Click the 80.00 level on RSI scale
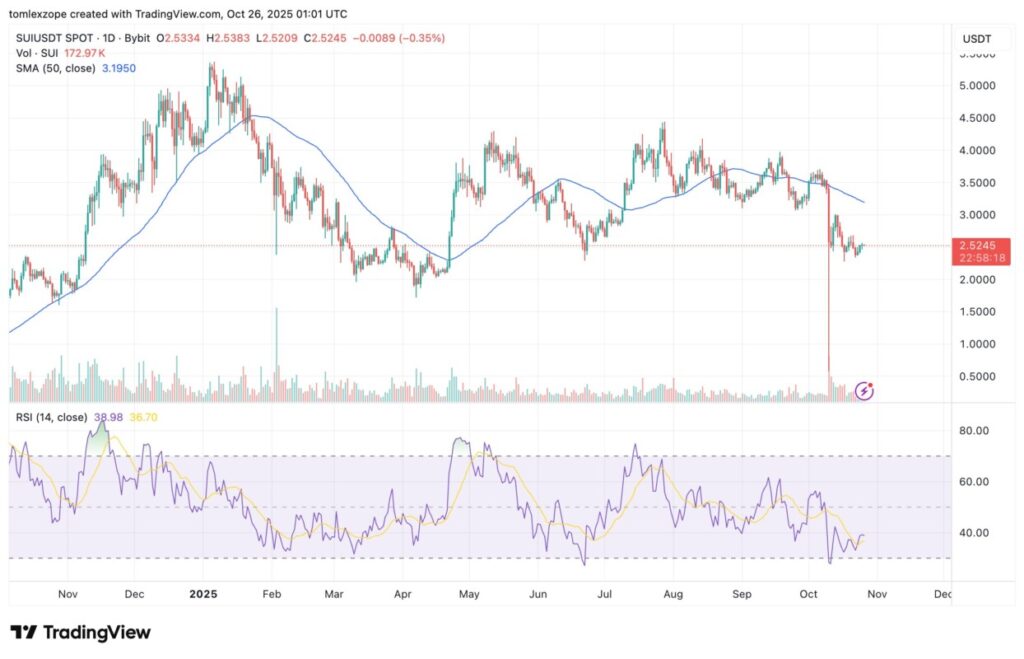This screenshot has width=1024, height=659. click(976, 431)
